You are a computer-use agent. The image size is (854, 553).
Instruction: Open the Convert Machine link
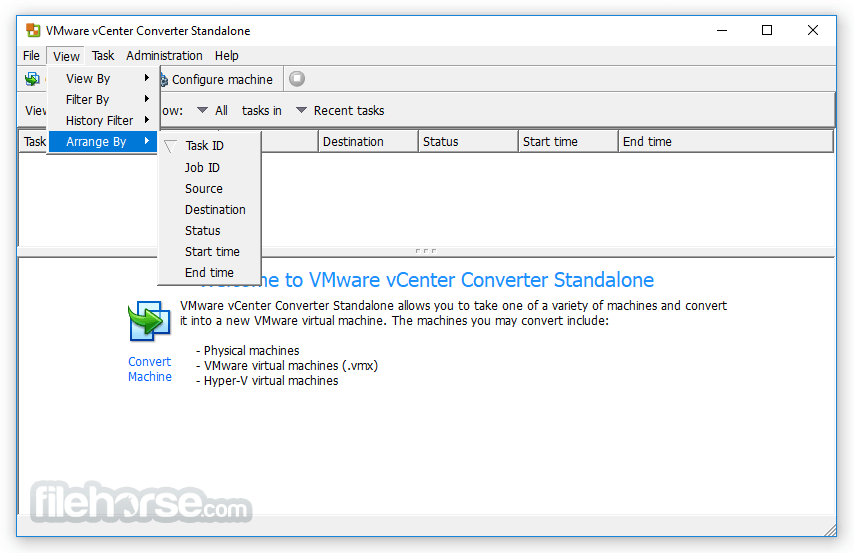[x=150, y=369]
